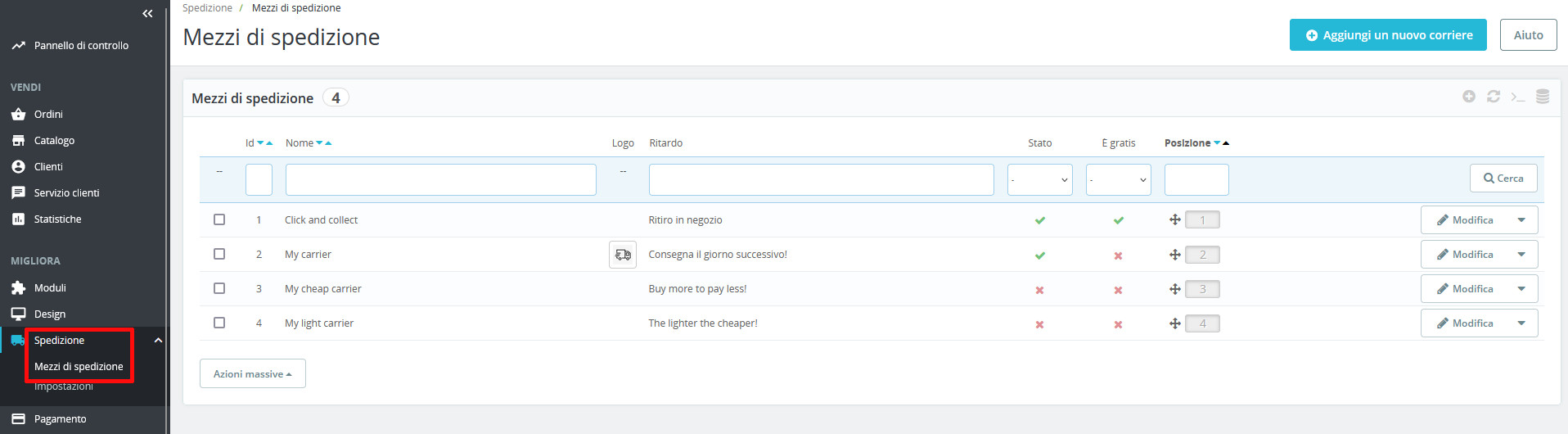Select the My light carrier row checkbox
Image resolution: width=1568 pixels, height=434 pixels.
[219, 323]
